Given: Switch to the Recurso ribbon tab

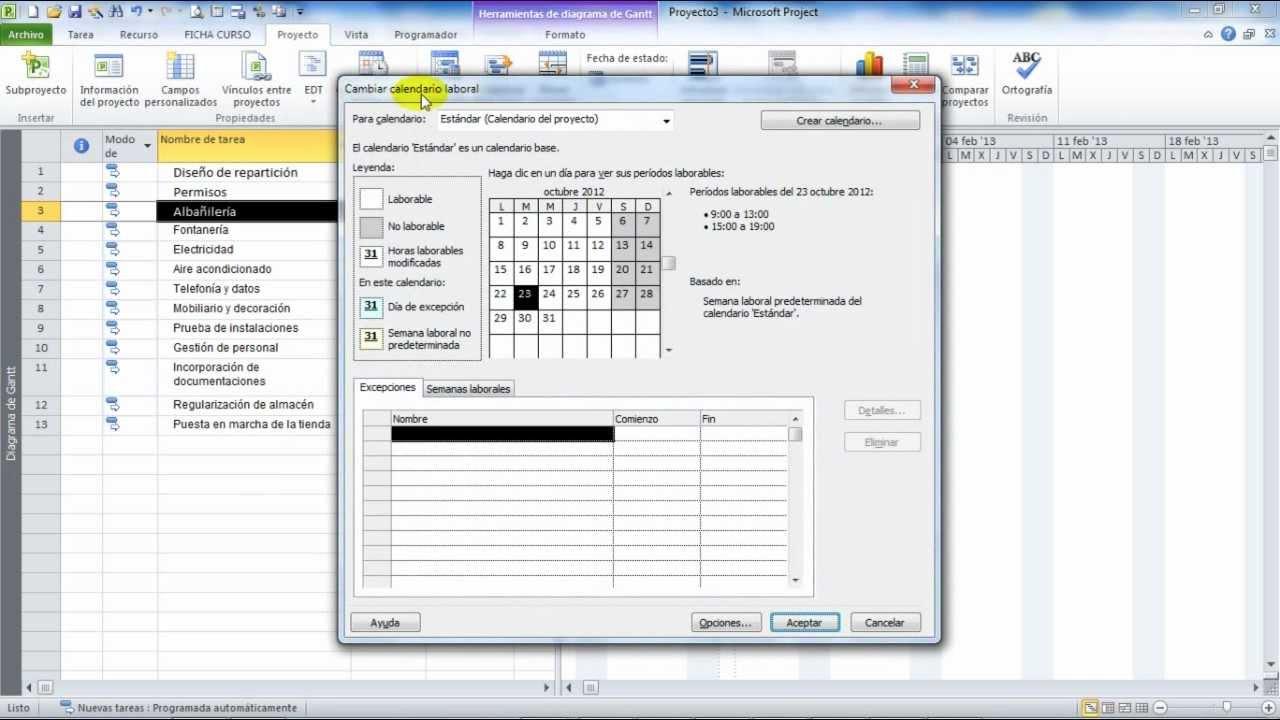Looking at the screenshot, I should [138, 34].
